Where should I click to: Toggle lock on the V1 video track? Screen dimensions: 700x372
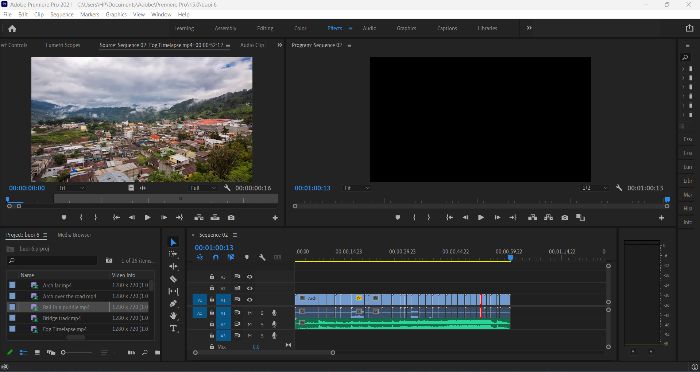click(x=212, y=300)
